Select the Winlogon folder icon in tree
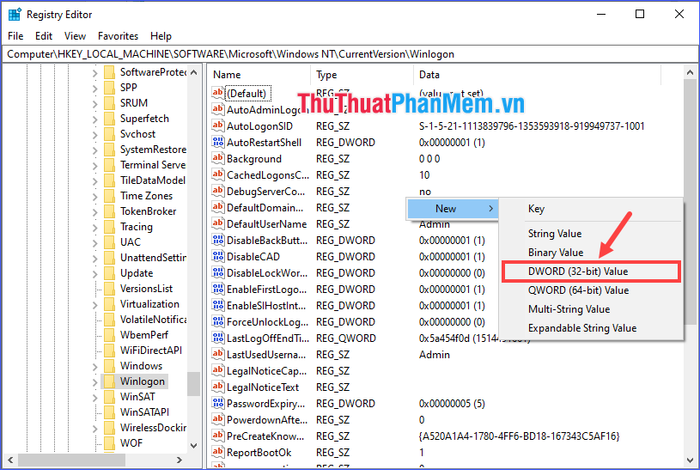Image resolution: width=700 pixels, height=470 pixels. tap(109, 382)
